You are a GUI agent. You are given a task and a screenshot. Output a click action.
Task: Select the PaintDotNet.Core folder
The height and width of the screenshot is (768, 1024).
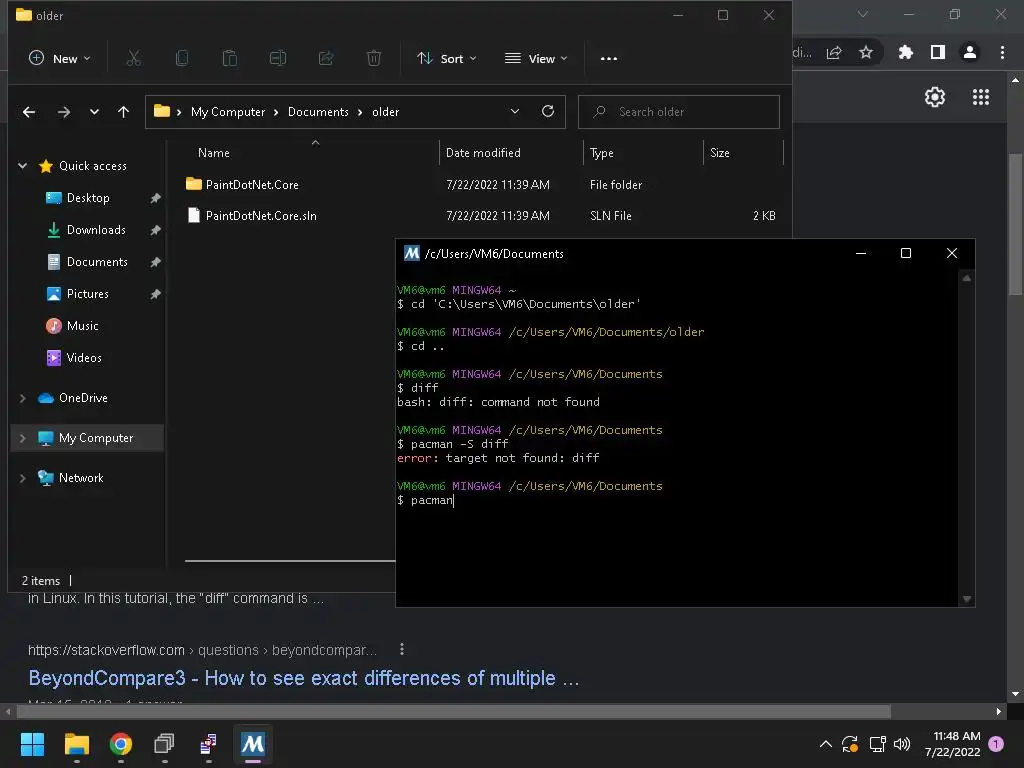(252, 185)
